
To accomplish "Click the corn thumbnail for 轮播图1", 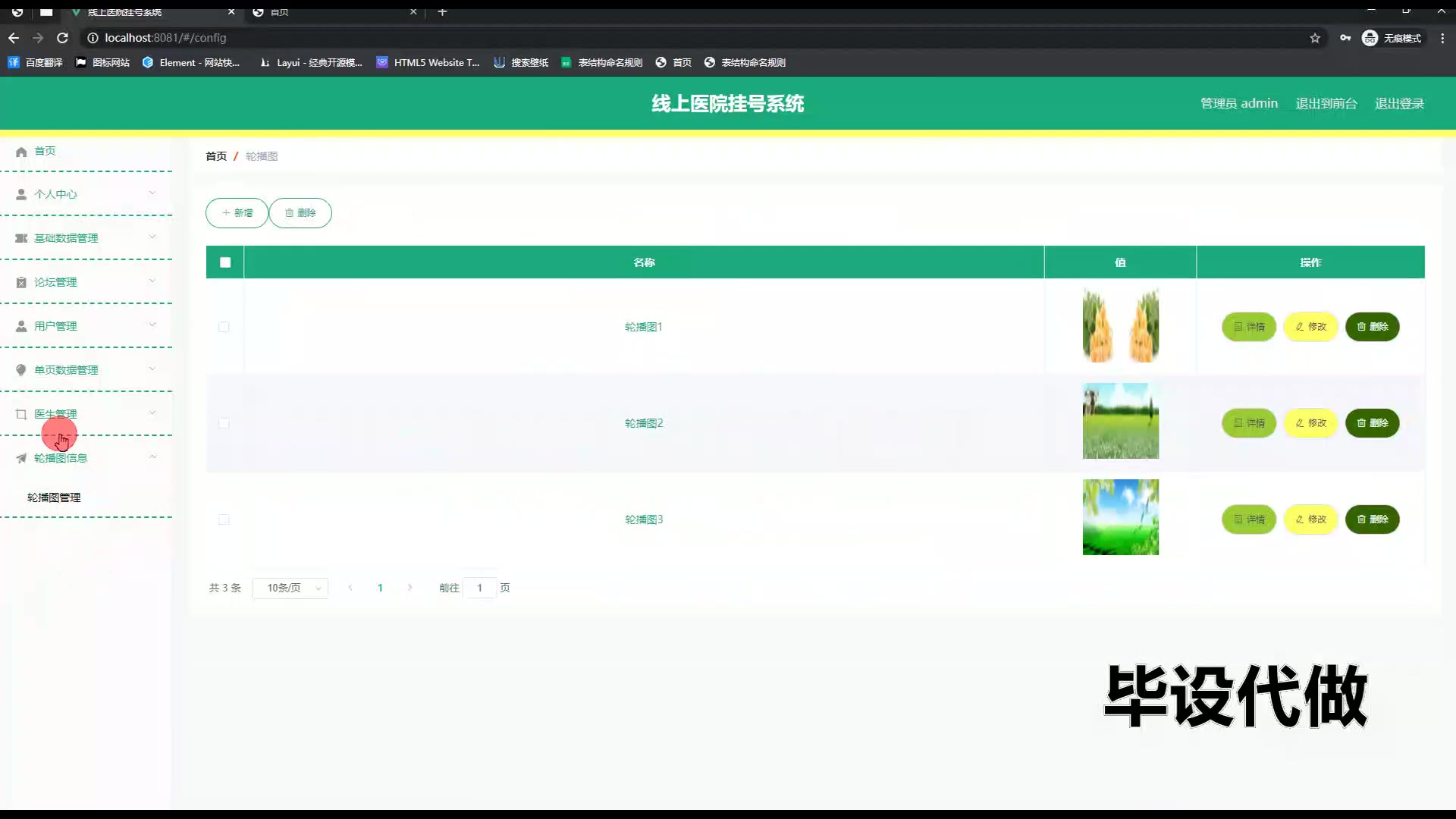I will 1121,325.
